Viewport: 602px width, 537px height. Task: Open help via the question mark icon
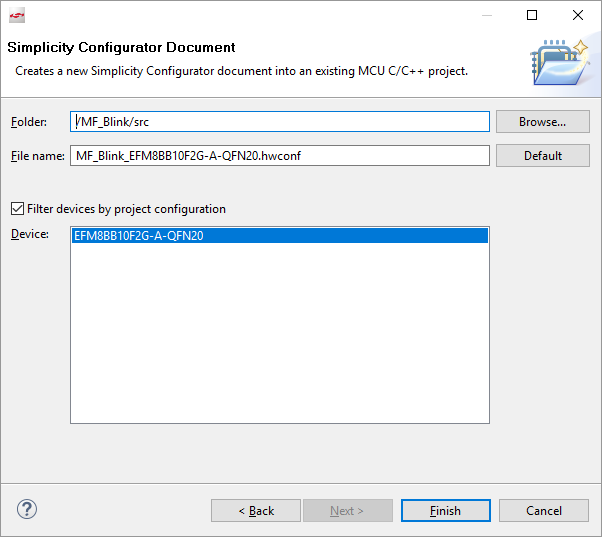(x=27, y=509)
